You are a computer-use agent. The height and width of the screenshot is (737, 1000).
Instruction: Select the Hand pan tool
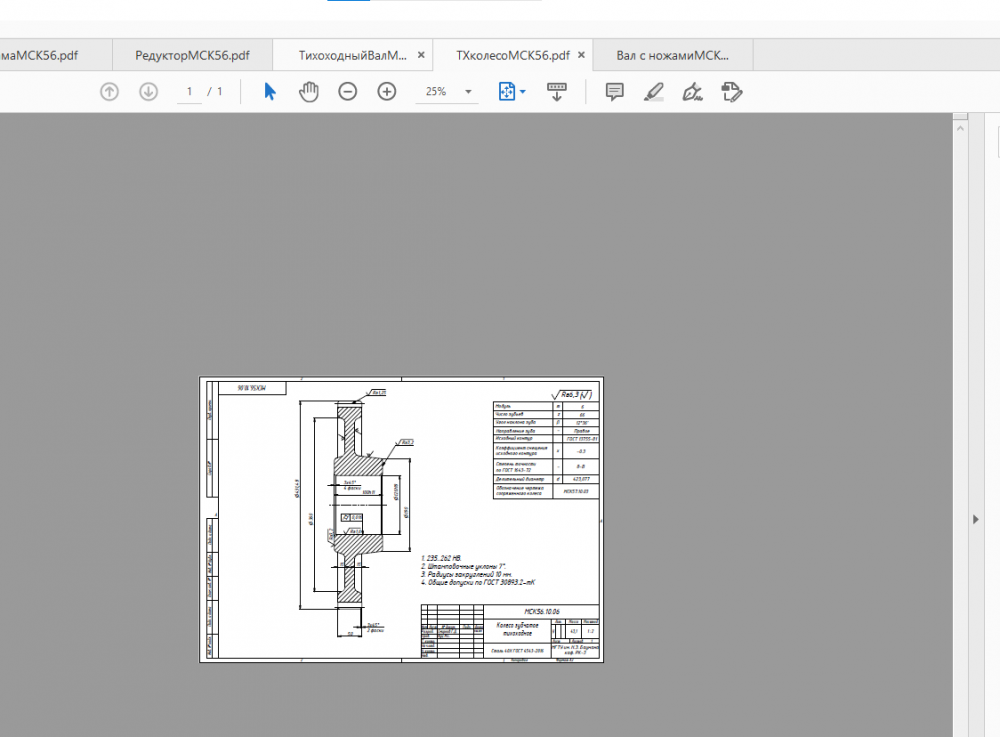click(x=309, y=92)
